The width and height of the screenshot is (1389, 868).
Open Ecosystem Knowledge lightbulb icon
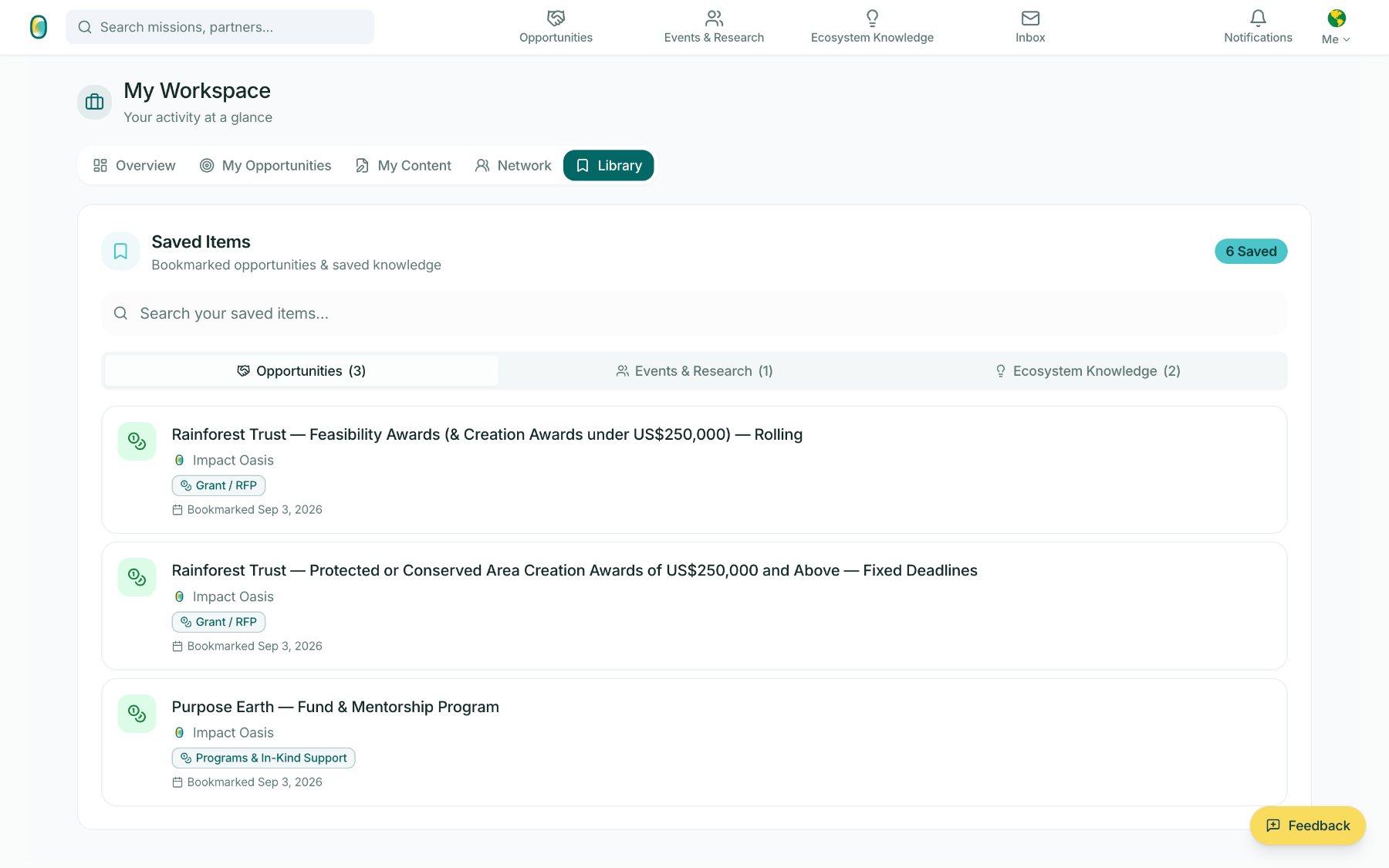coord(872,18)
